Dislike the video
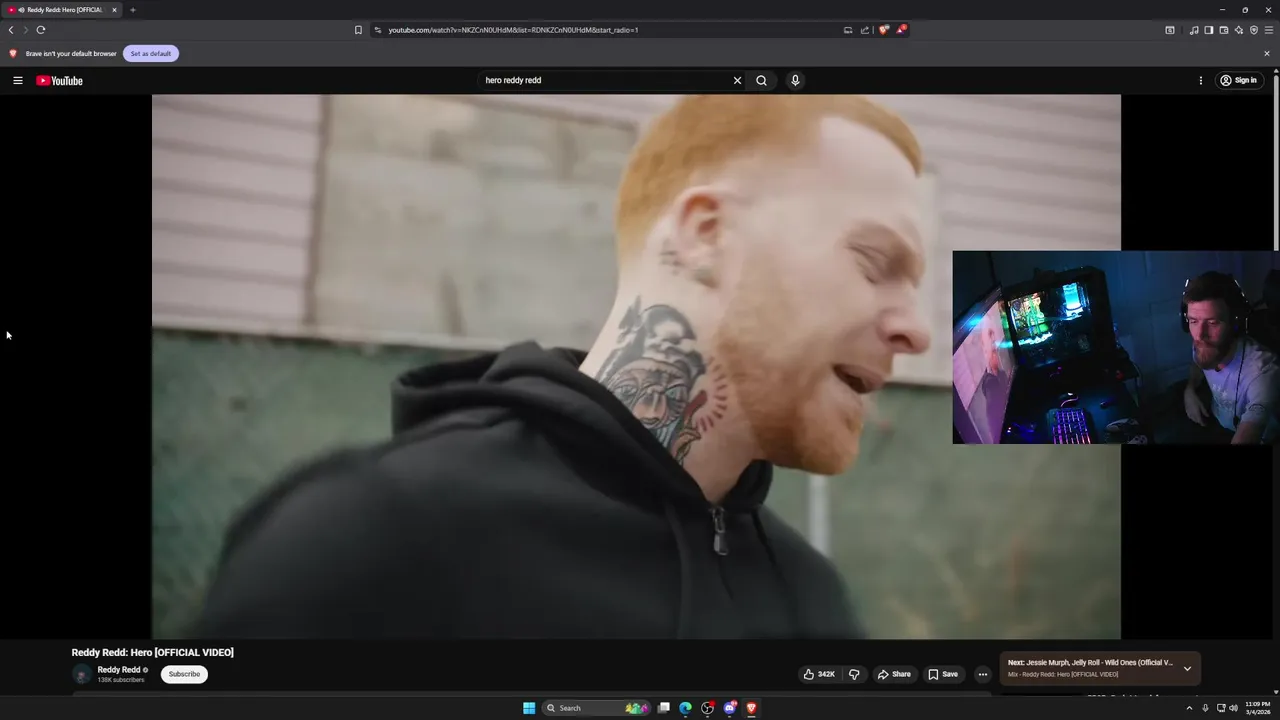Image resolution: width=1280 pixels, height=720 pixels. click(854, 674)
